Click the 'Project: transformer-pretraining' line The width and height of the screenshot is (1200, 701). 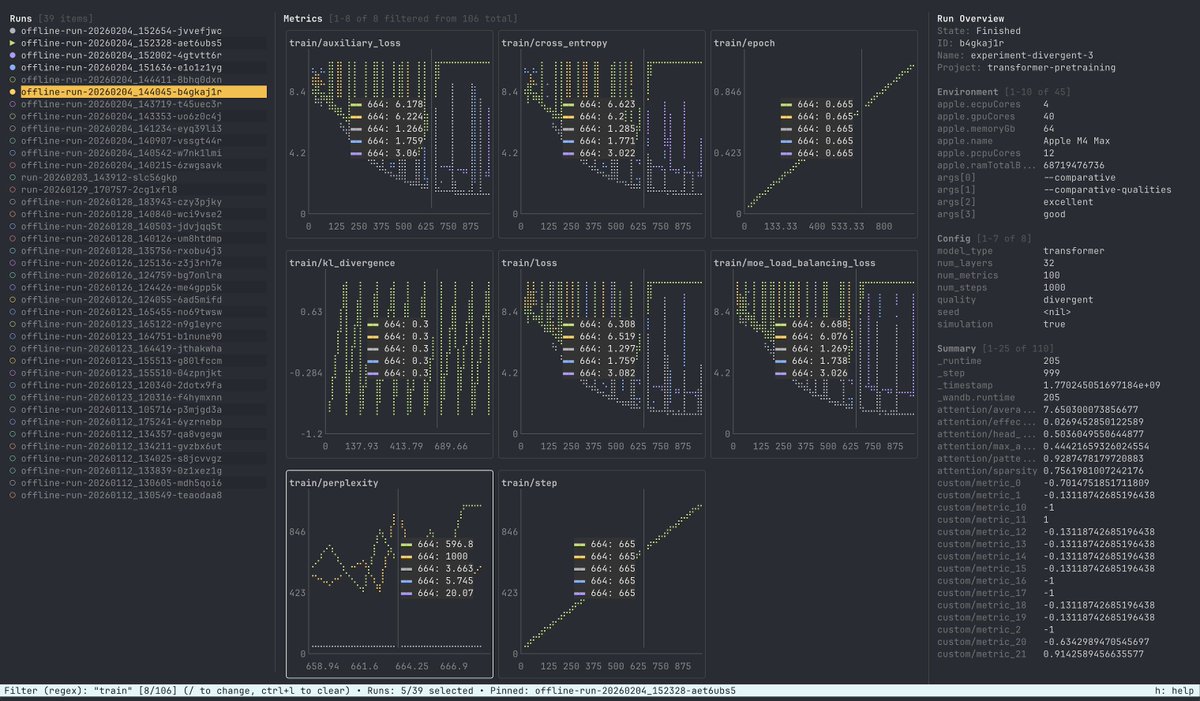[x=1026, y=67]
